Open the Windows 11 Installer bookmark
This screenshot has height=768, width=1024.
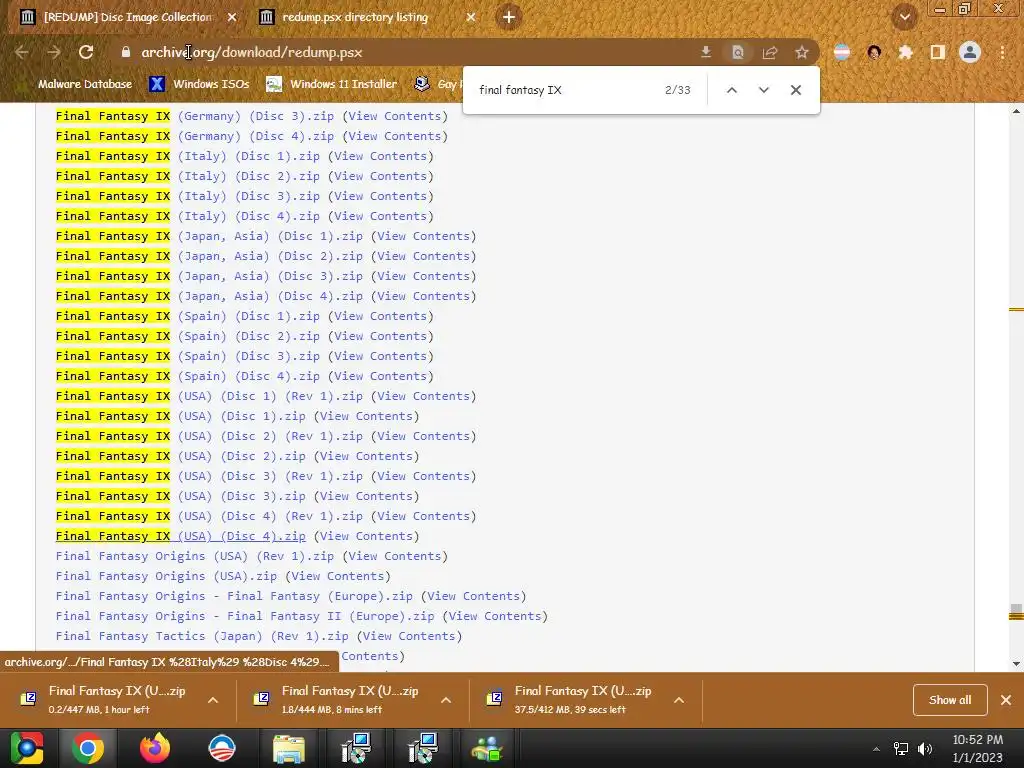(332, 84)
